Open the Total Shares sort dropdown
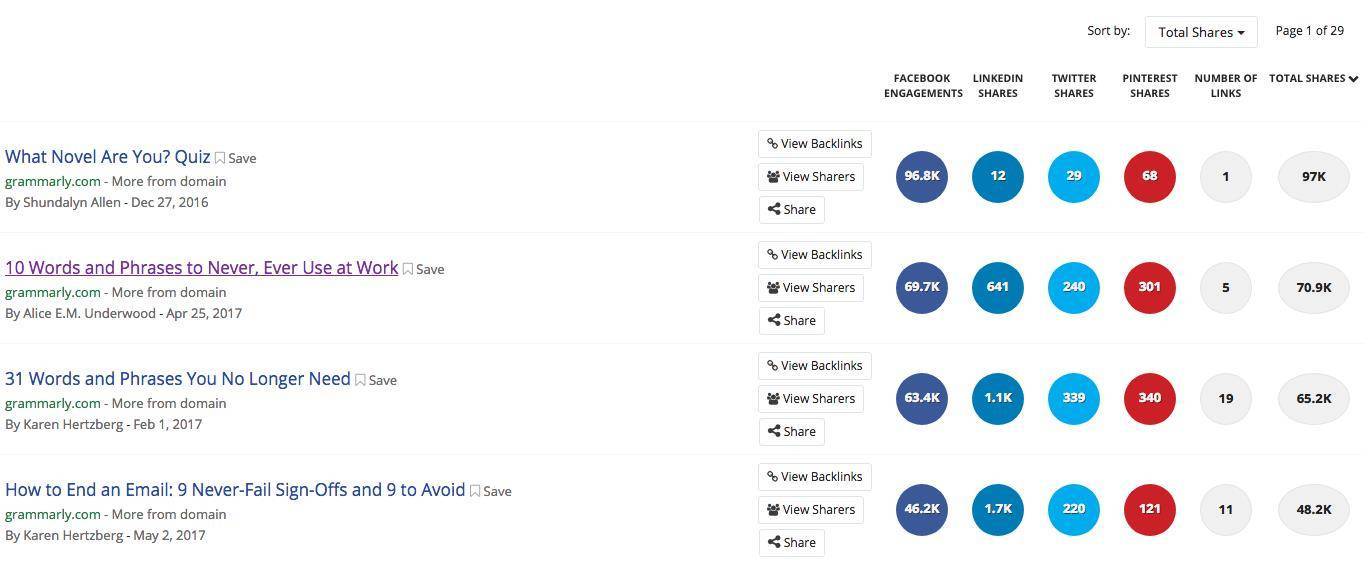 click(1201, 32)
